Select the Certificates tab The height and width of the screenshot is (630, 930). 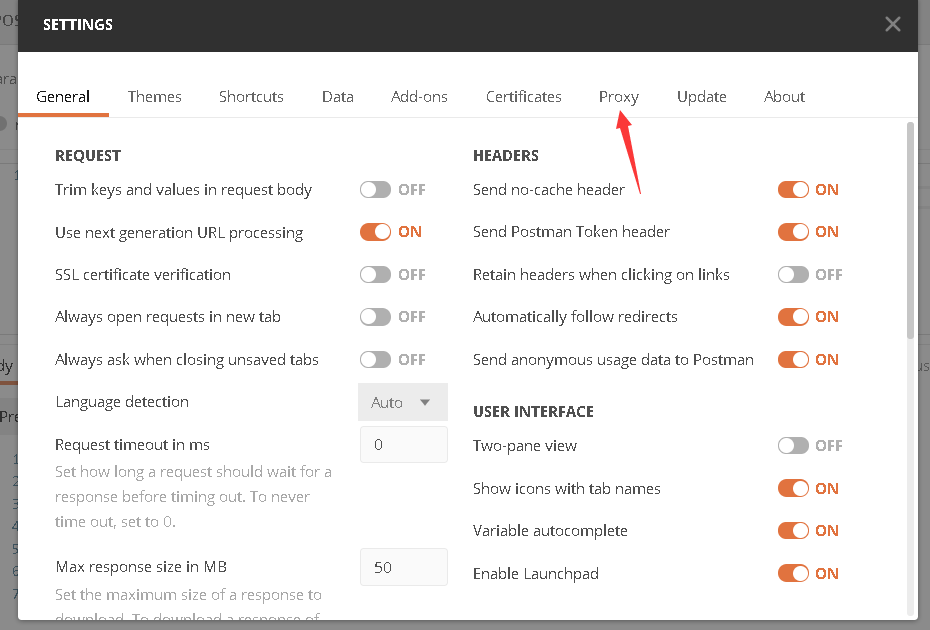pyautogui.click(x=523, y=96)
